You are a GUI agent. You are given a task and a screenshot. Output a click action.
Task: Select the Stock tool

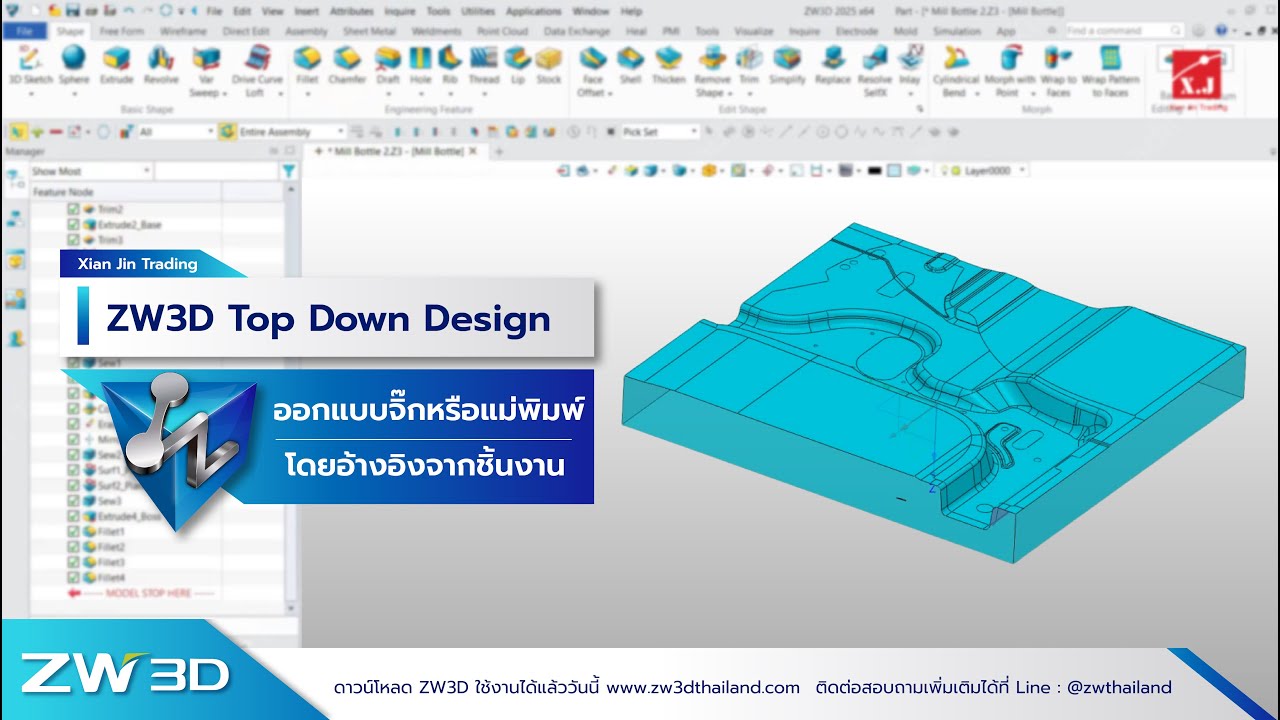(549, 66)
